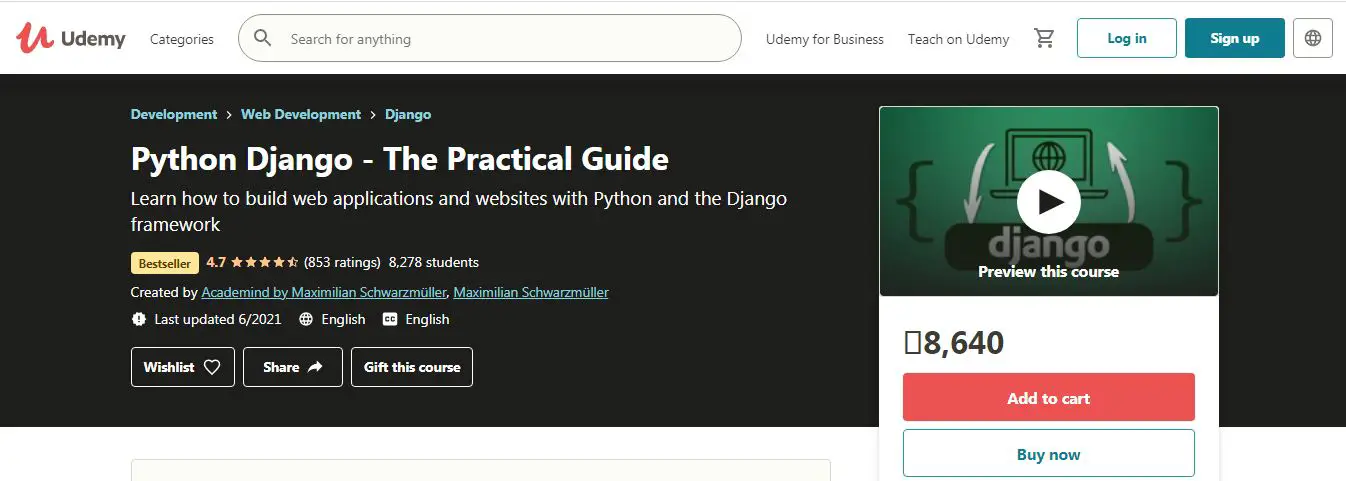Viewport: 1346px width, 481px height.
Task: Click the heart icon in Wishlist
Action: coord(212,367)
